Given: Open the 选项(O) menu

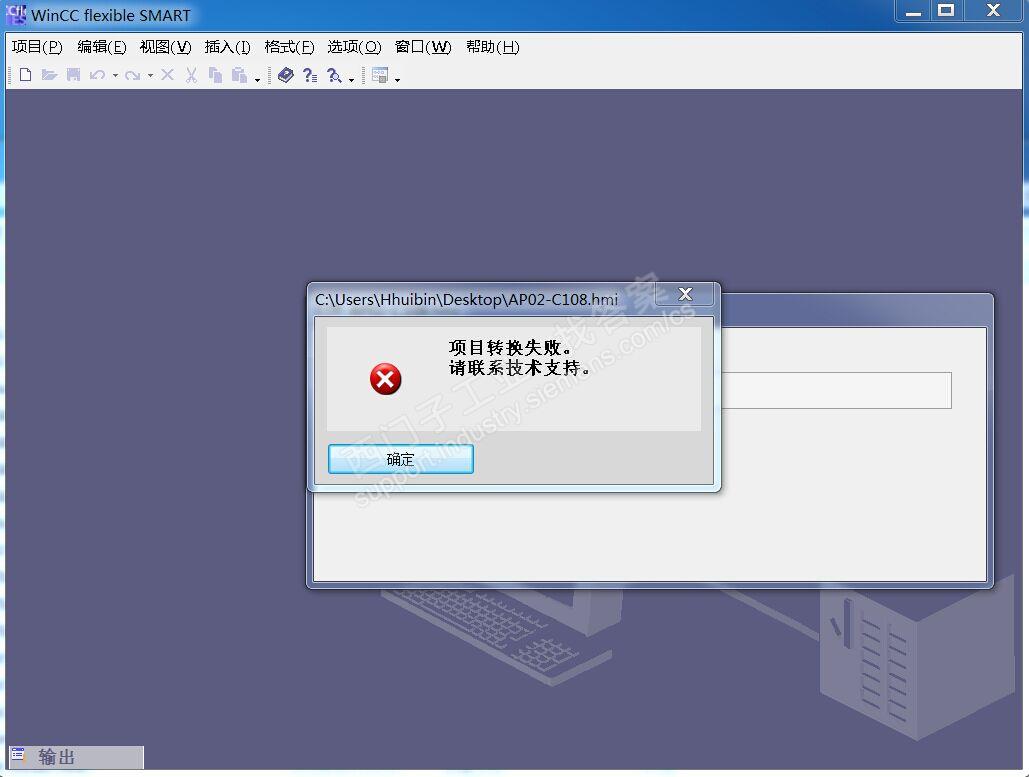Looking at the screenshot, I should [x=354, y=47].
